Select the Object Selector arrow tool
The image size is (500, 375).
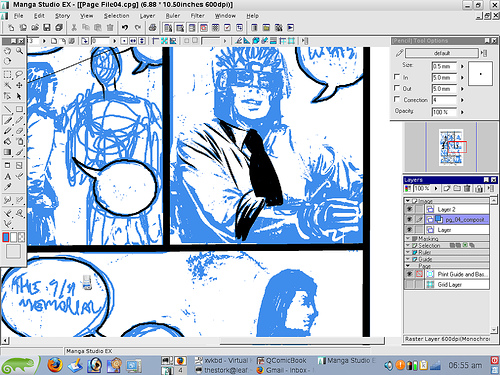tap(19, 96)
